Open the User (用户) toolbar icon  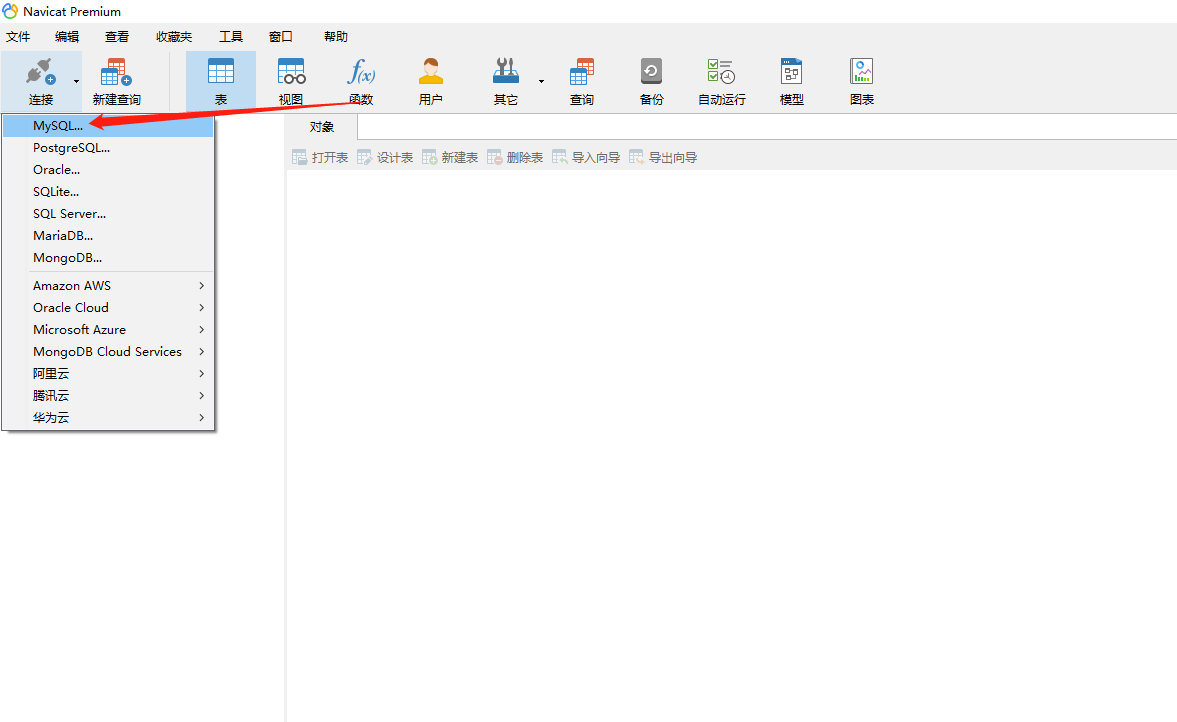coord(431,82)
